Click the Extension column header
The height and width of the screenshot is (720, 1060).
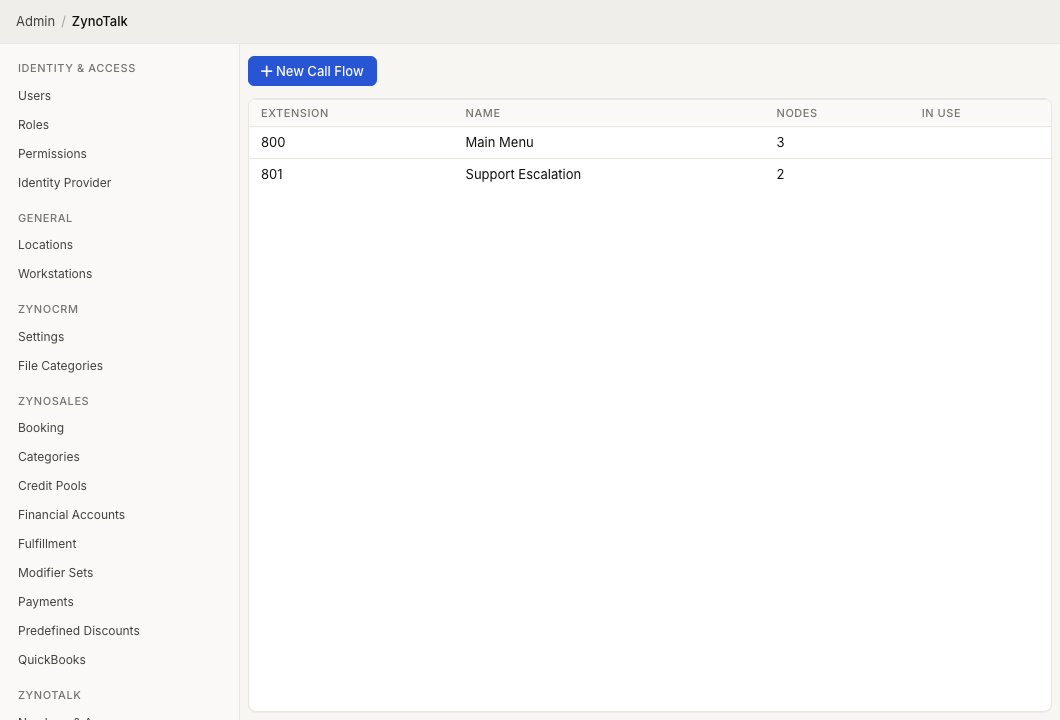295,114
